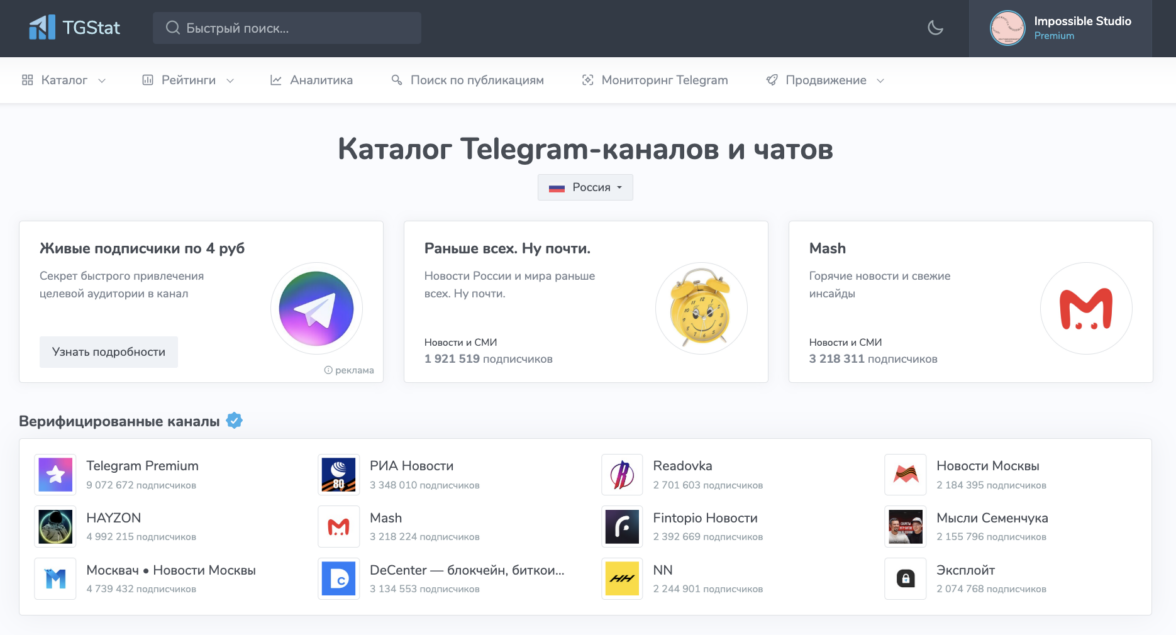Click the Эксплойт lock icon
This screenshot has height=635, width=1176.
point(905,579)
